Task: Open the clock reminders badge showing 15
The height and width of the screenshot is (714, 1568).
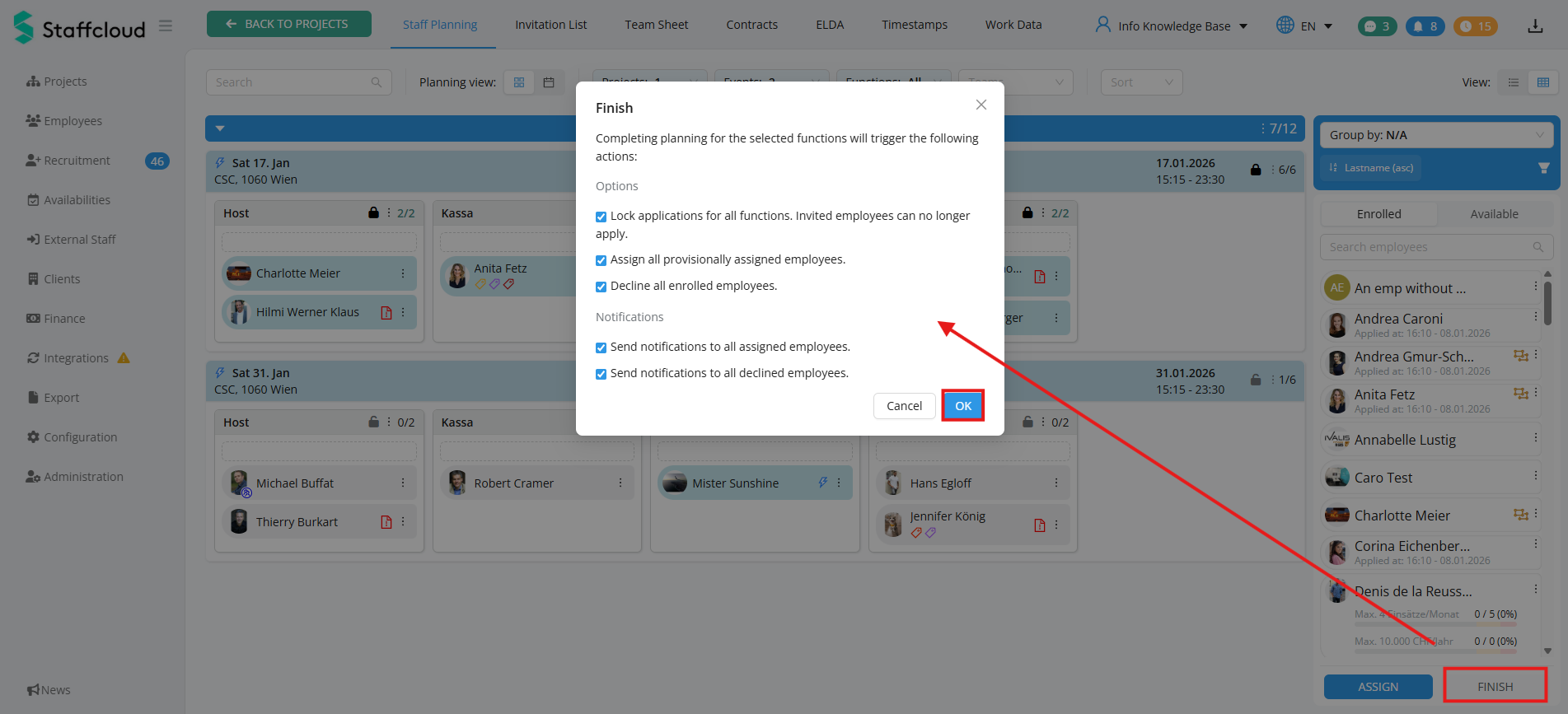Action: pyautogui.click(x=1475, y=26)
